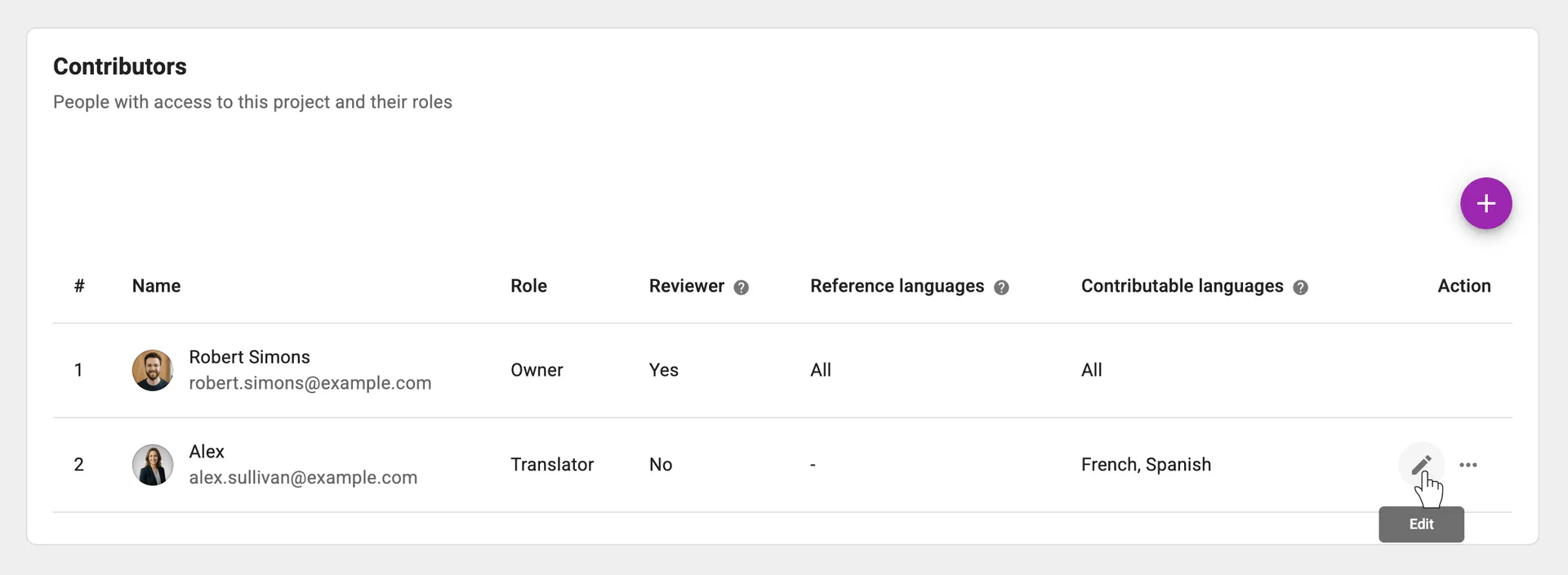Click the Reviewer value No for Alex
The height and width of the screenshot is (575, 1568).
tap(661, 465)
